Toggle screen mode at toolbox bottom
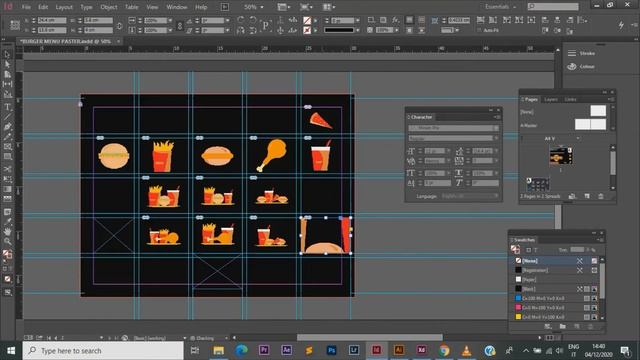 (x=7, y=292)
